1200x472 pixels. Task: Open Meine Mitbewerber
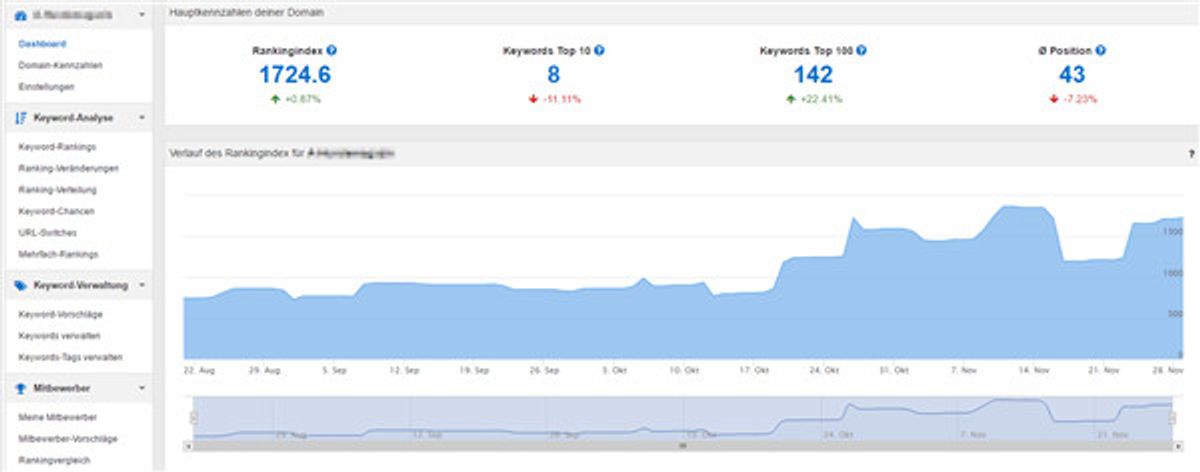58,416
